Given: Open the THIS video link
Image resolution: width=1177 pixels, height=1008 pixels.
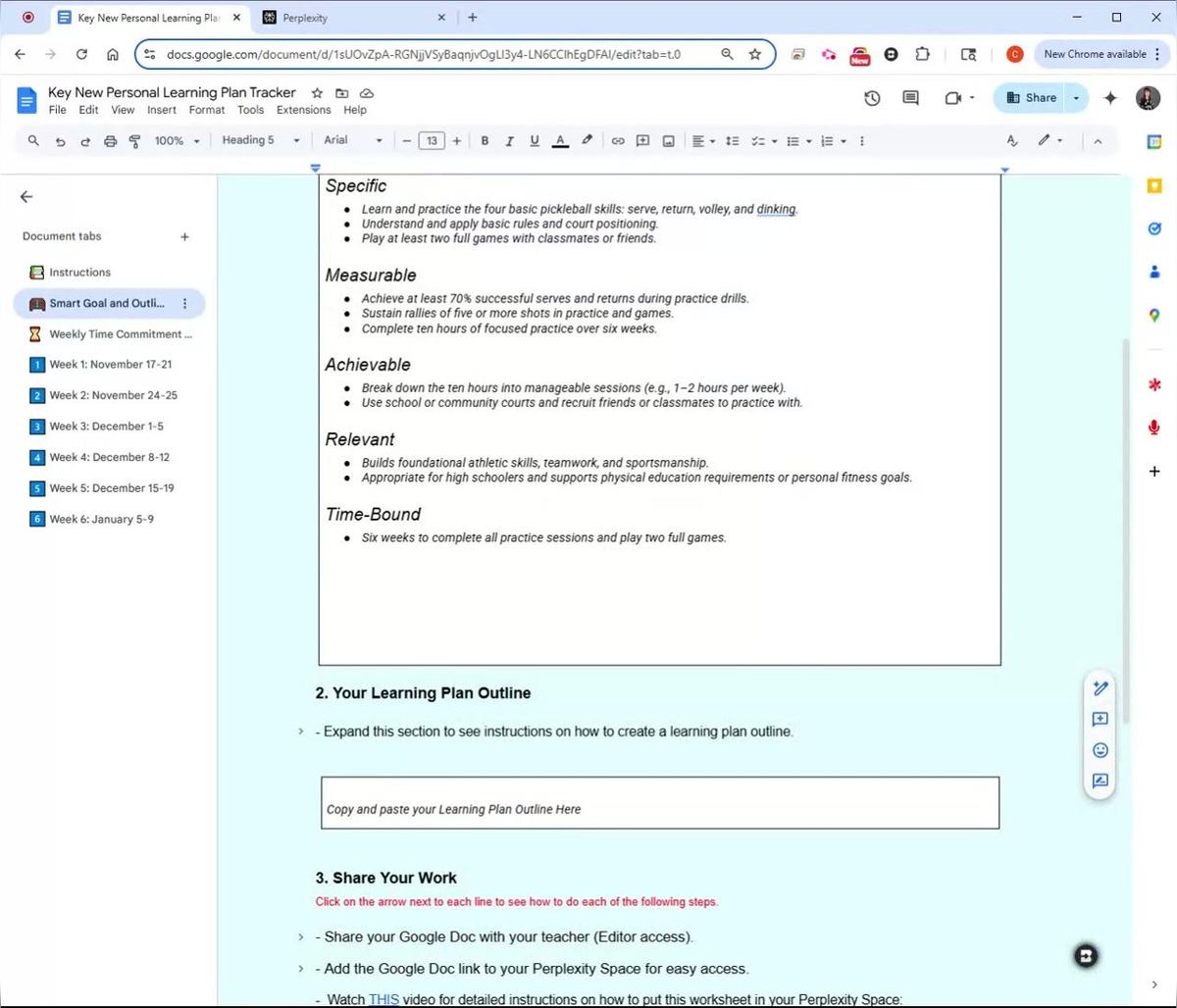Looking at the screenshot, I should pos(384,1000).
